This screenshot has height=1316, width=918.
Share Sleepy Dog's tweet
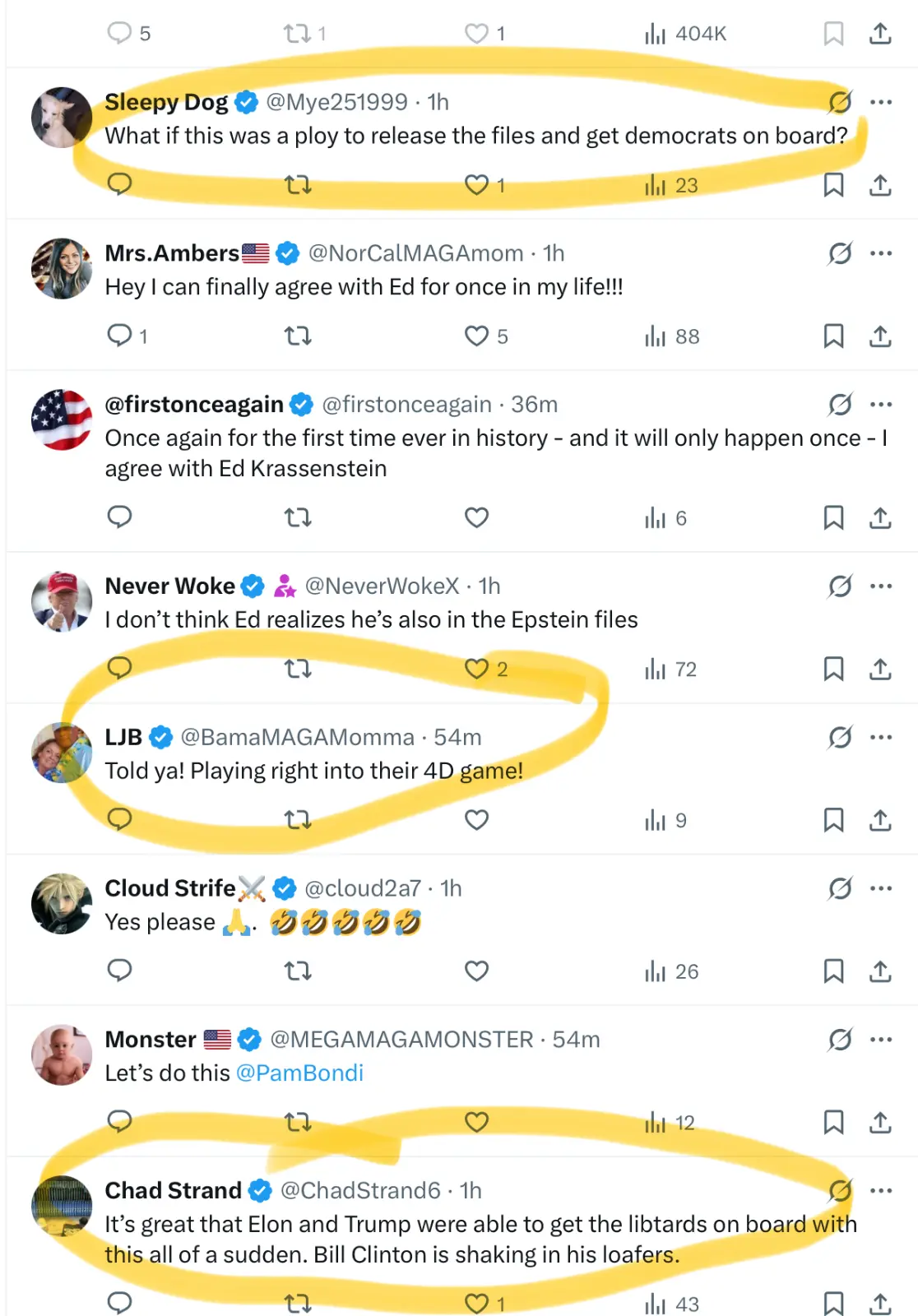880,185
